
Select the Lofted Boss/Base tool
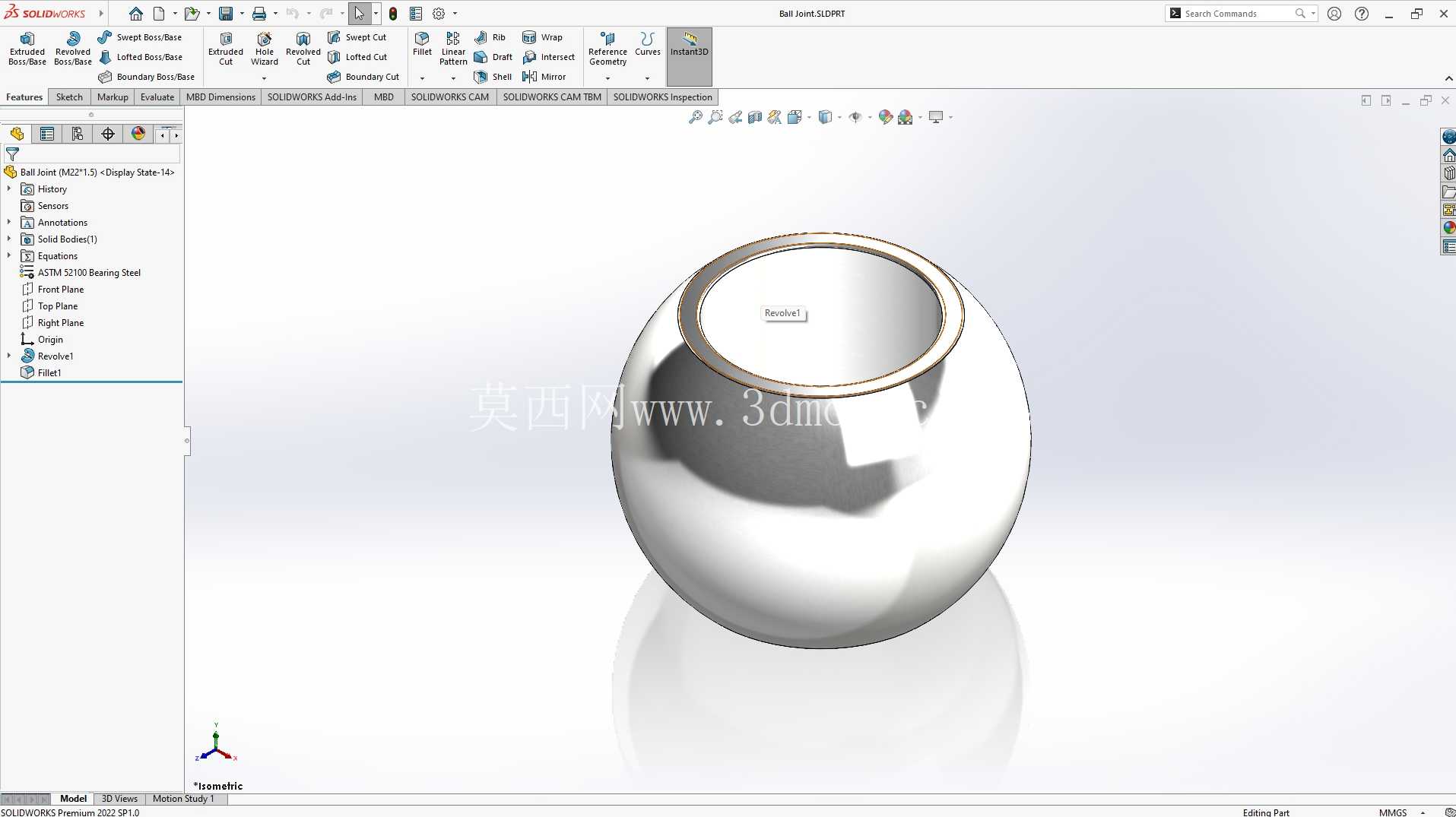click(141, 57)
